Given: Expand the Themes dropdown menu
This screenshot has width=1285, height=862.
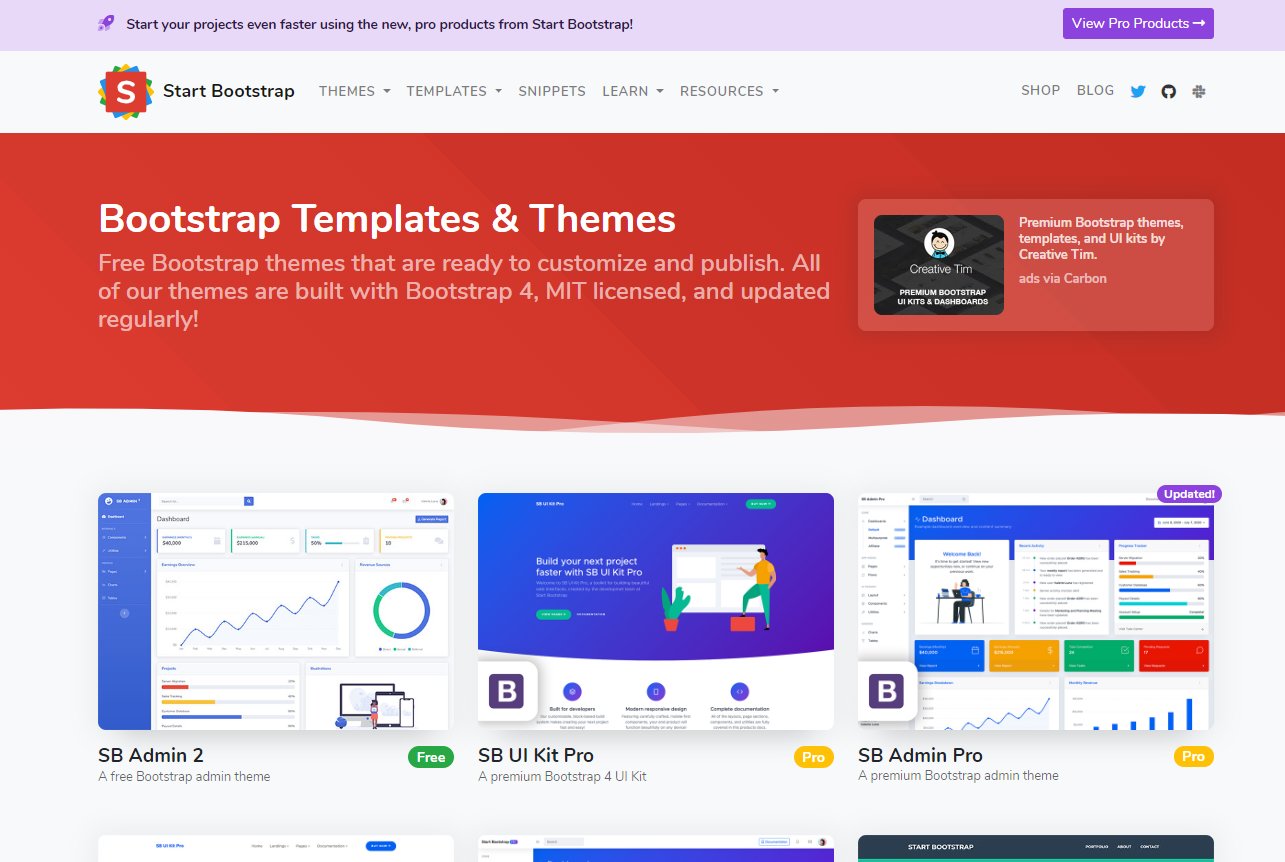Looking at the screenshot, I should pyautogui.click(x=355, y=91).
